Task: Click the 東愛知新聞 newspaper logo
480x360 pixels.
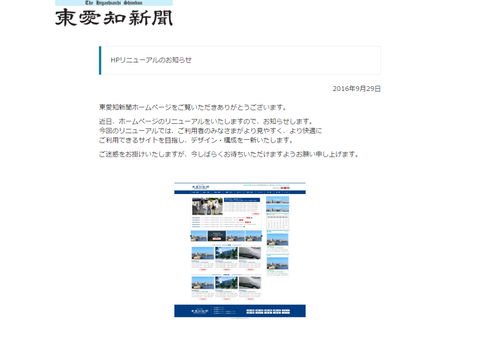Action: (114, 18)
